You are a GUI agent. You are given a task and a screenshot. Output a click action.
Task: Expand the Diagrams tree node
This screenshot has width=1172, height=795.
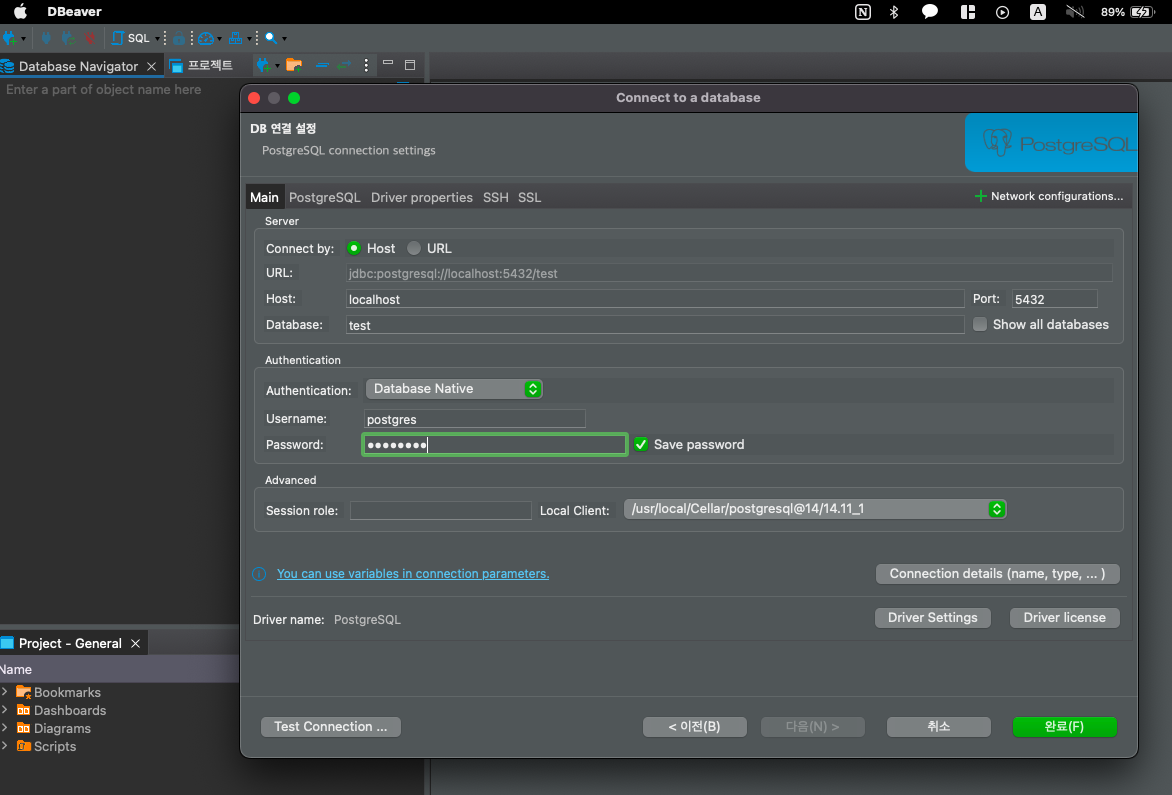coord(5,728)
